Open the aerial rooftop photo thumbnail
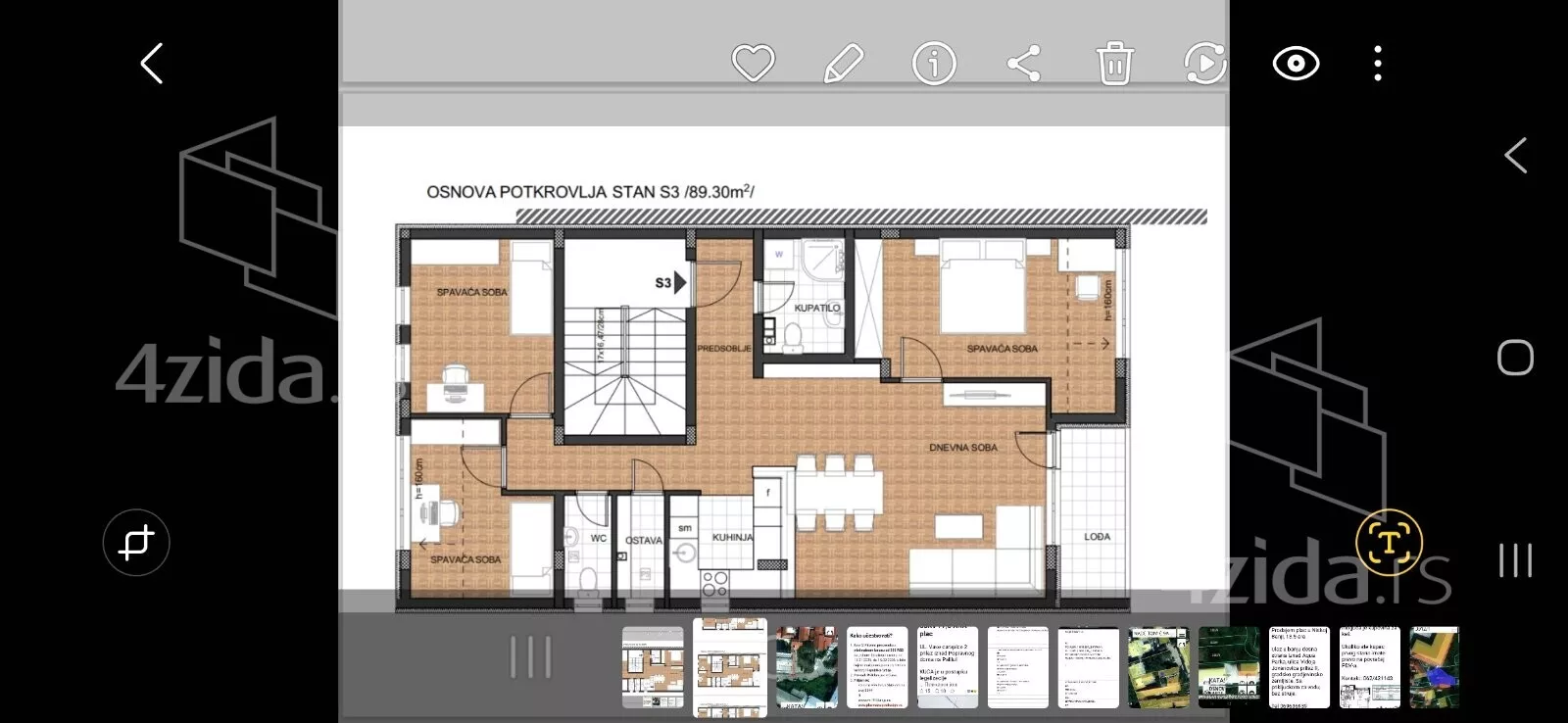1568x723 pixels. click(x=806, y=667)
